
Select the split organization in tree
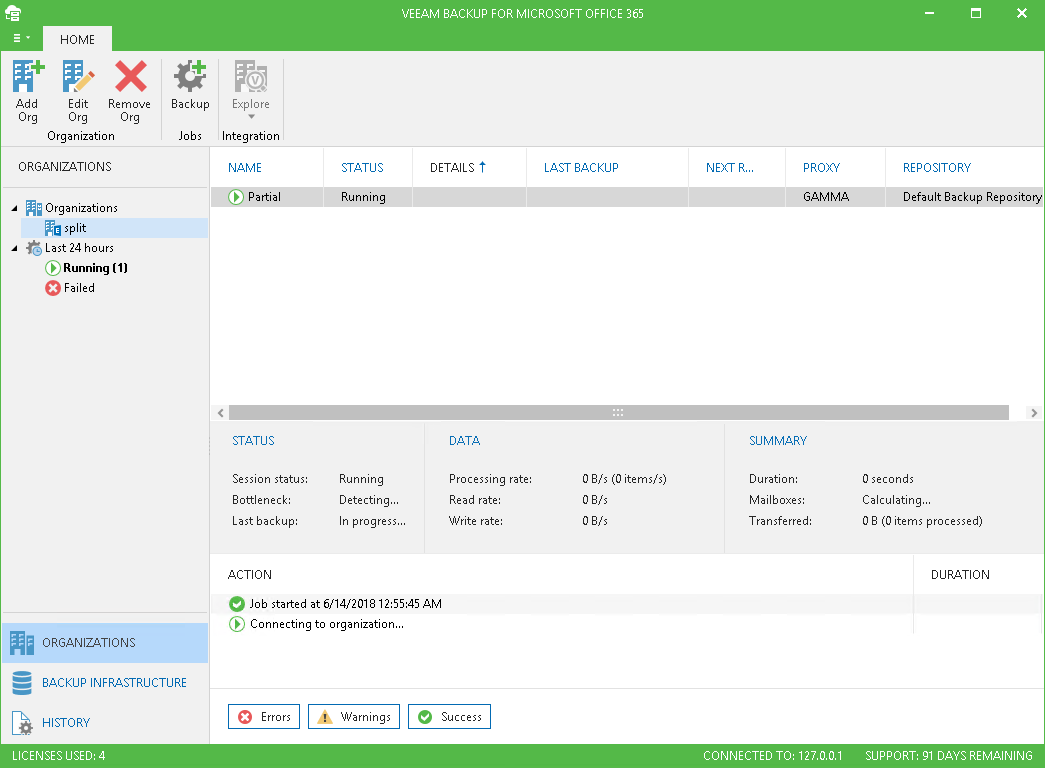pyautogui.click(x=75, y=228)
